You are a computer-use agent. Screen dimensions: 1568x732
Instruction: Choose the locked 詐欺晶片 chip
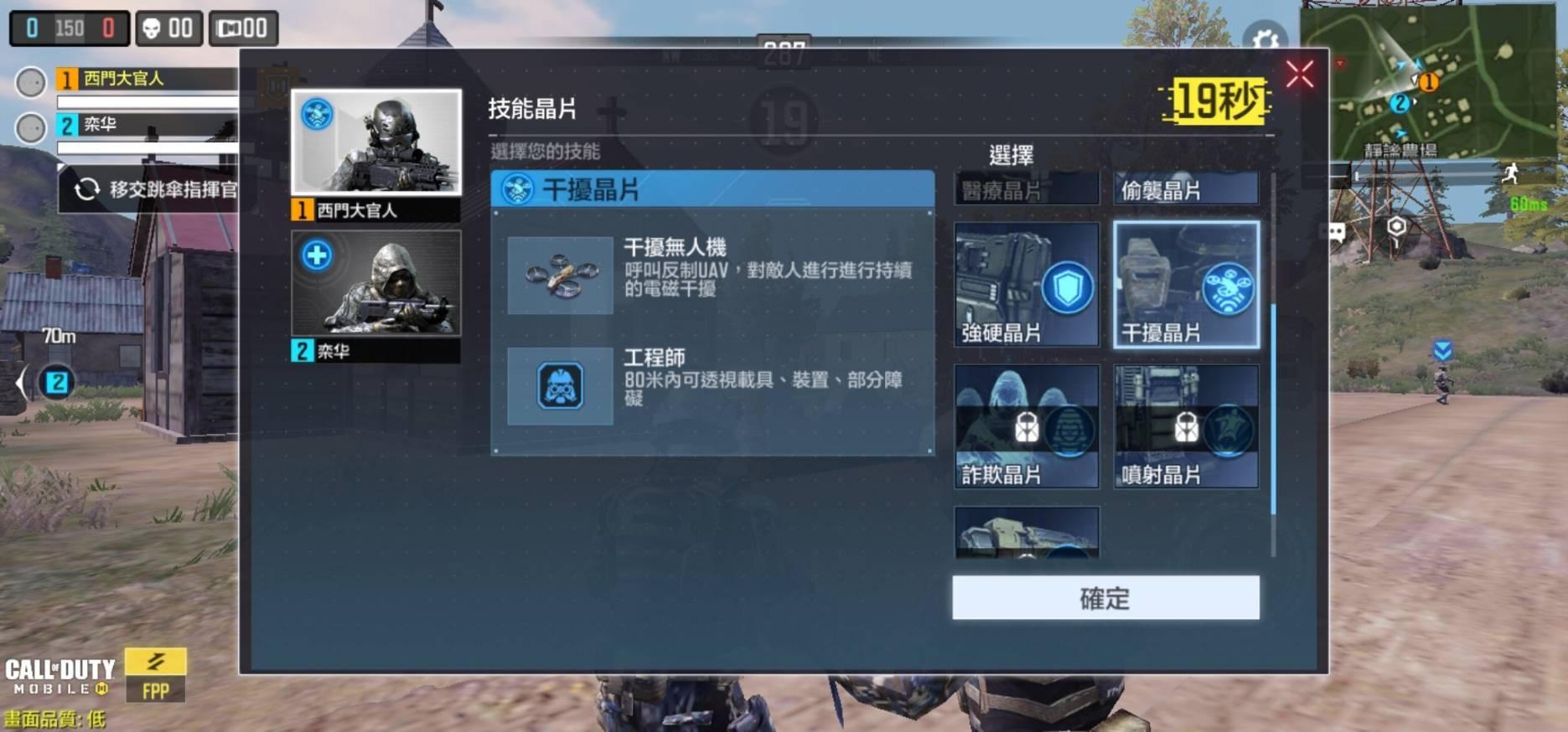tap(1027, 426)
